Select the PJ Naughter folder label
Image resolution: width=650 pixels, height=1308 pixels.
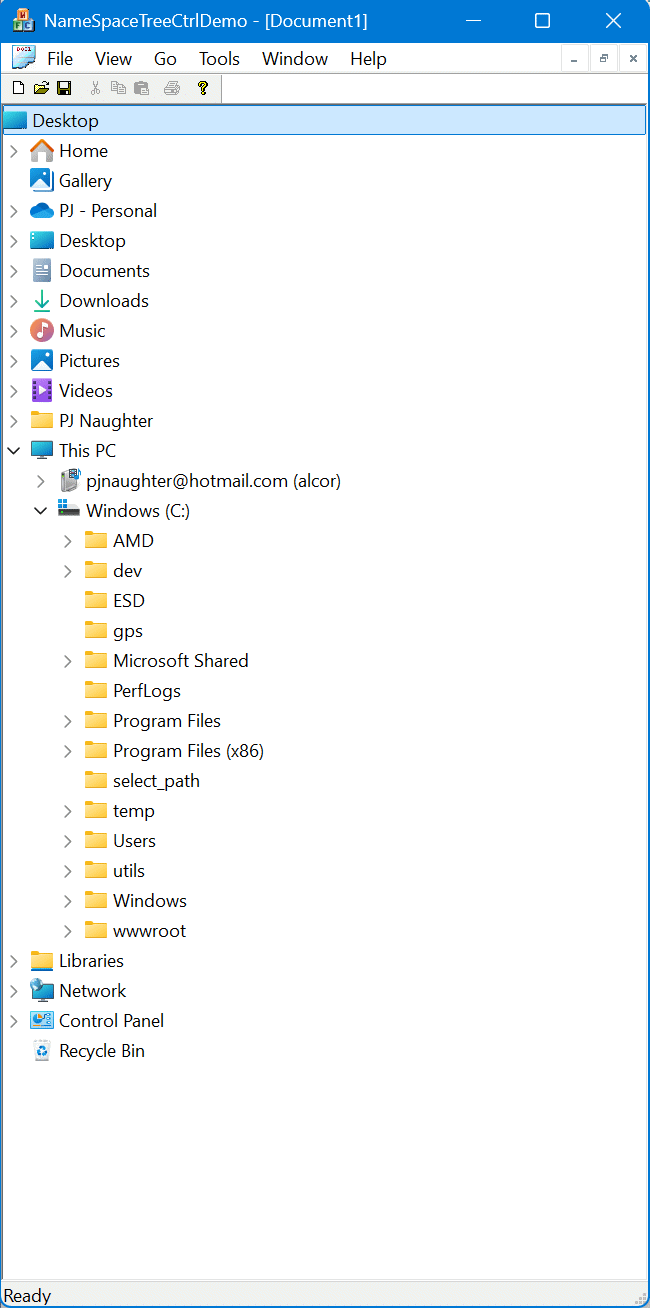(106, 421)
